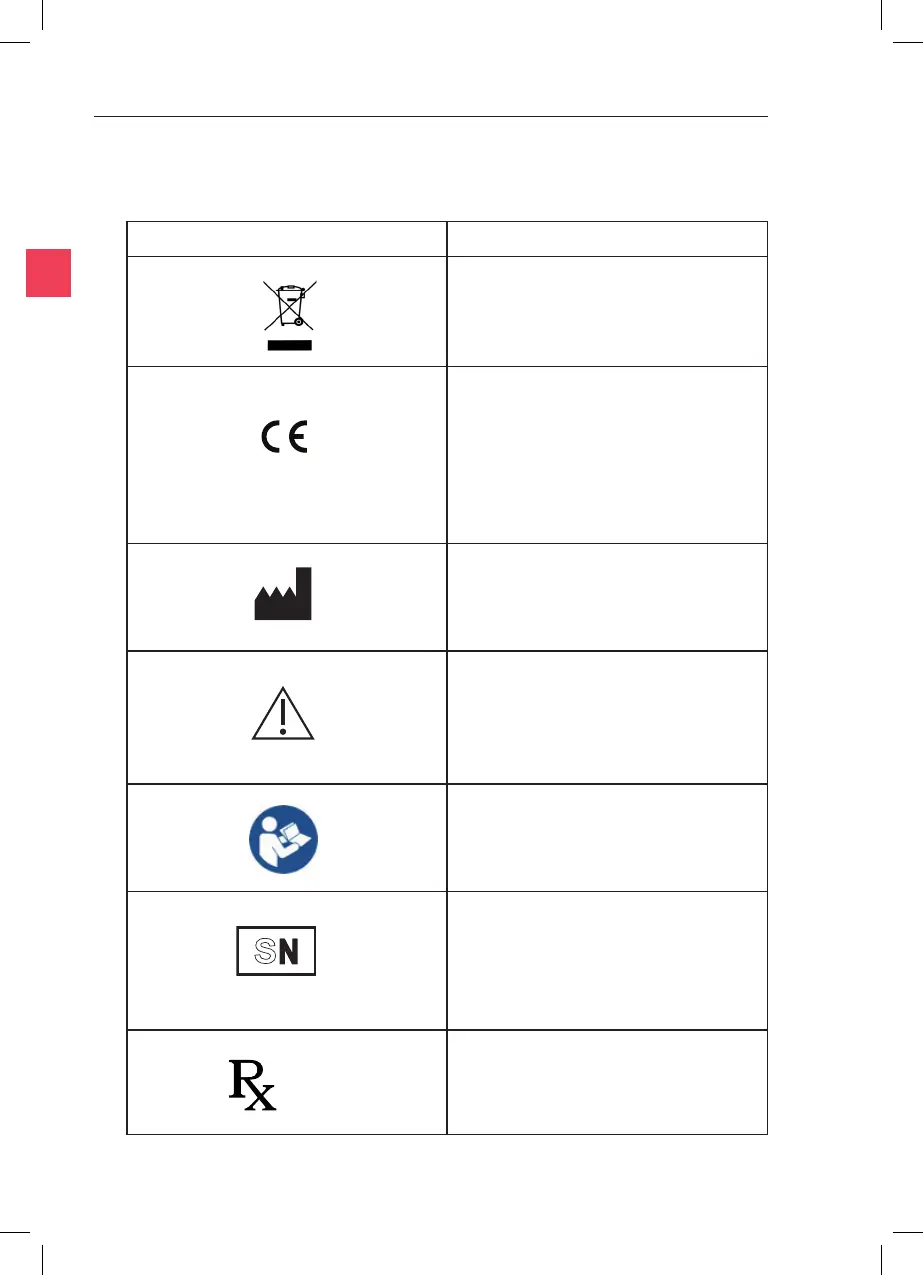Viewport: 923px width, 1275px height.
Task: Click the blank cell beside the SN symbol
Action: pyautogui.click(x=607, y=960)
